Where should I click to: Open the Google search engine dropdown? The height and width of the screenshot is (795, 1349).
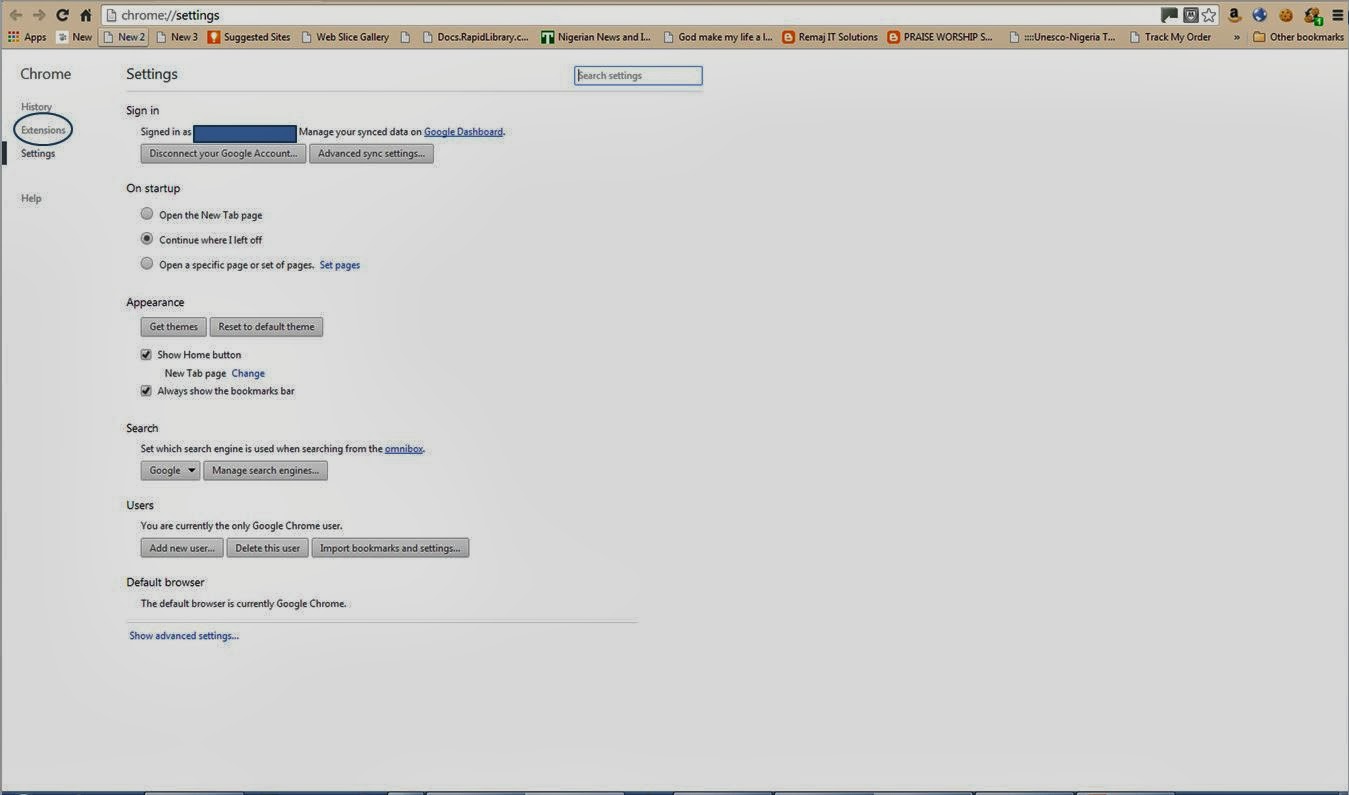(171, 470)
